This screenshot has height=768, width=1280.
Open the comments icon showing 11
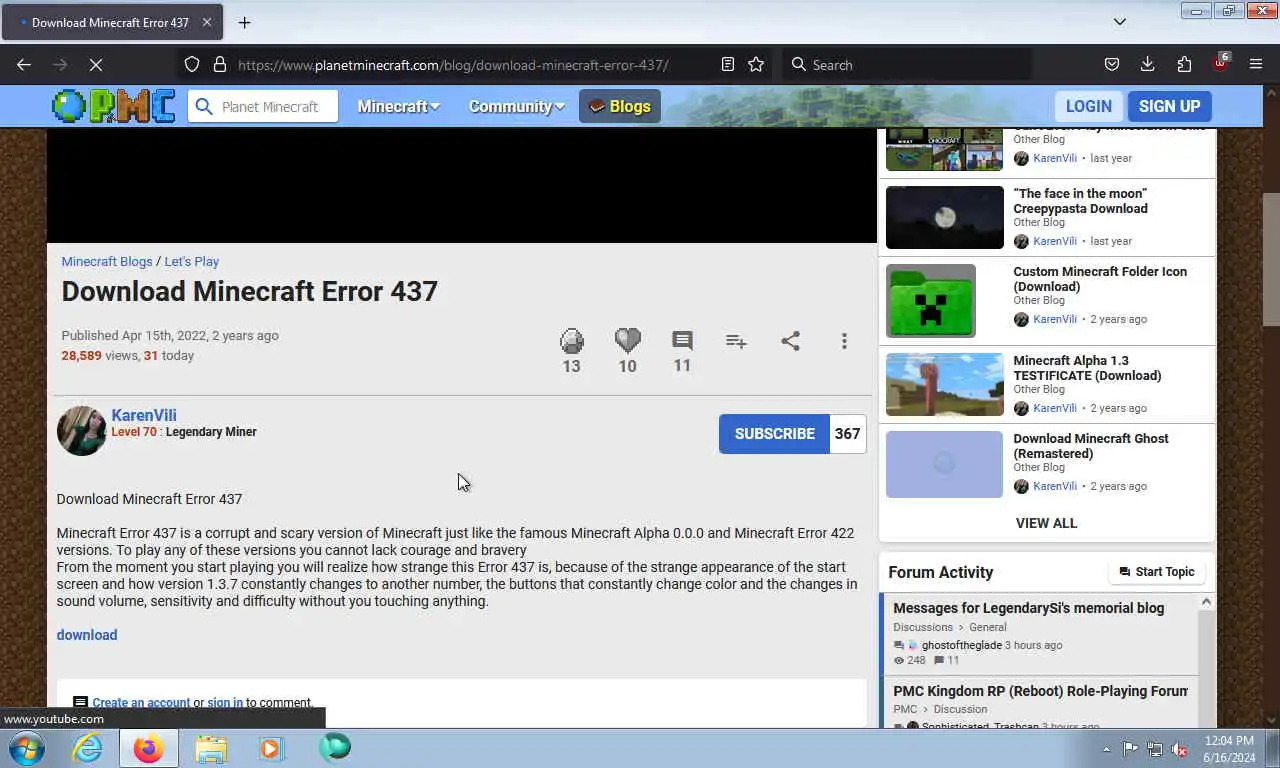point(682,341)
